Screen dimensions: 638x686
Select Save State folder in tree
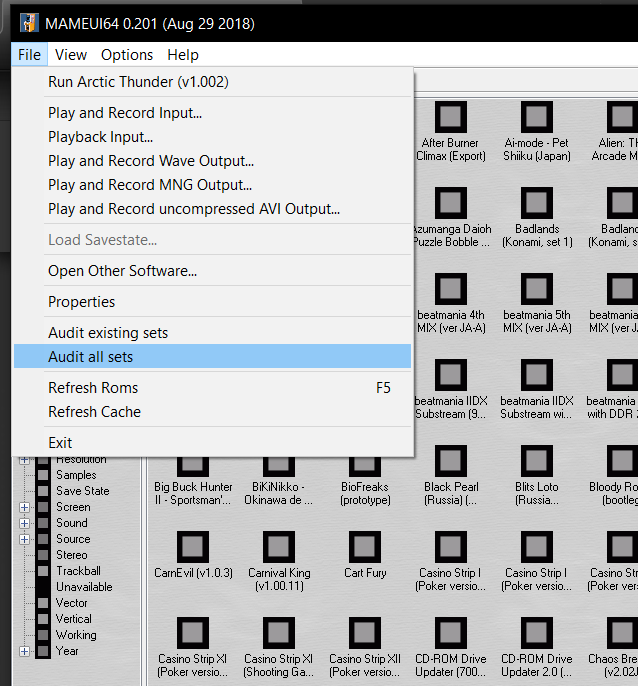point(83,491)
